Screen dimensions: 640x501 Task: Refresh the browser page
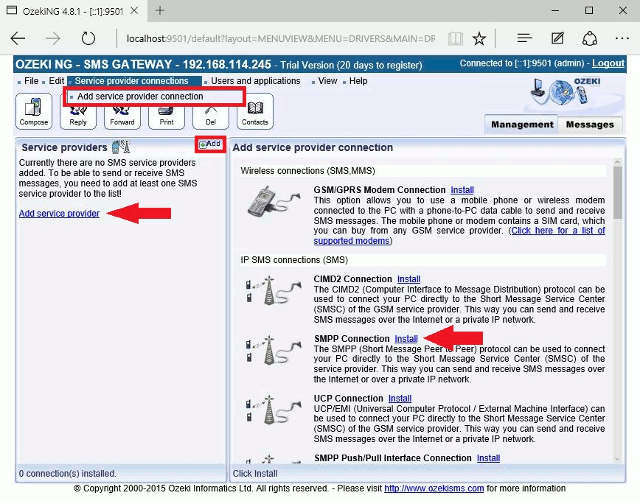89,39
